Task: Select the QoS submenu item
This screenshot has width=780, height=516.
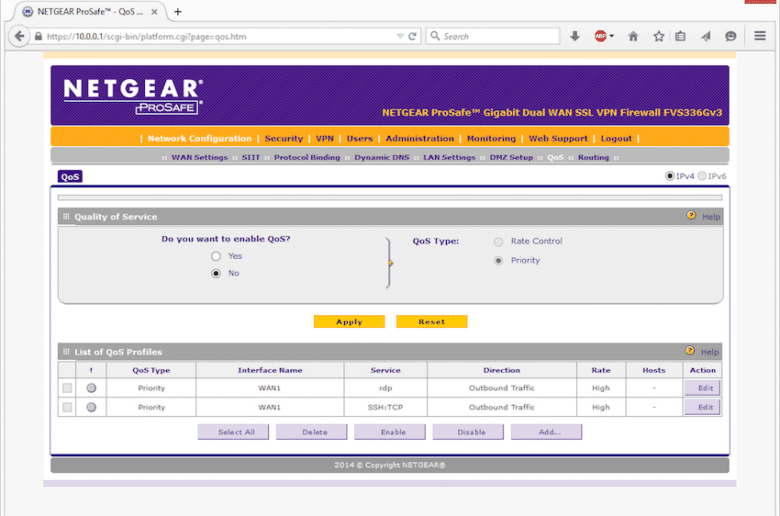Action: click(x=555, y=157)
